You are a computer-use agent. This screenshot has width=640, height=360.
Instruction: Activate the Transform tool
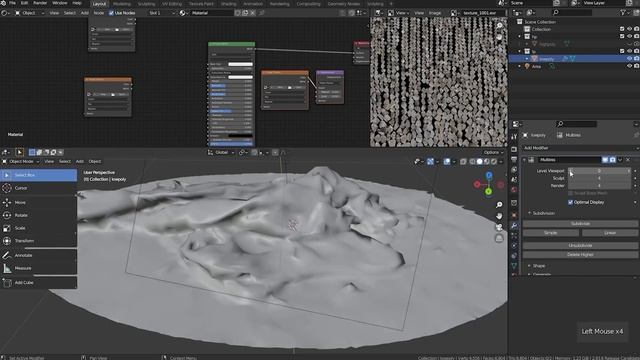pos(38,241)
